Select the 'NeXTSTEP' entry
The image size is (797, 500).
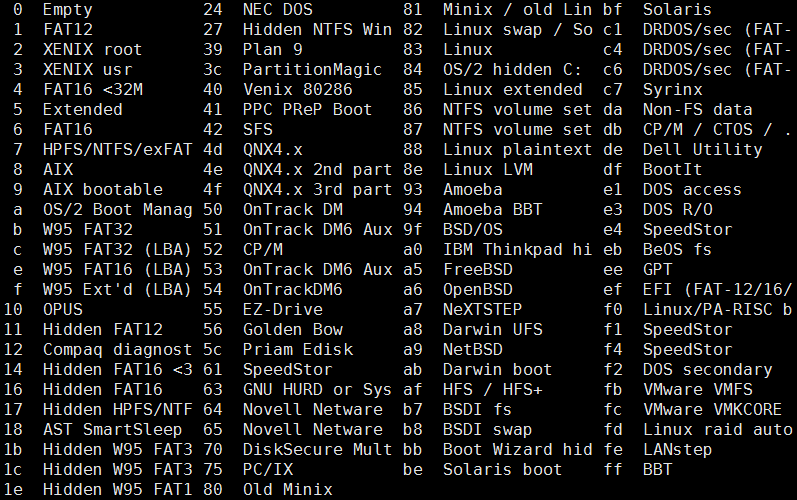482,309
